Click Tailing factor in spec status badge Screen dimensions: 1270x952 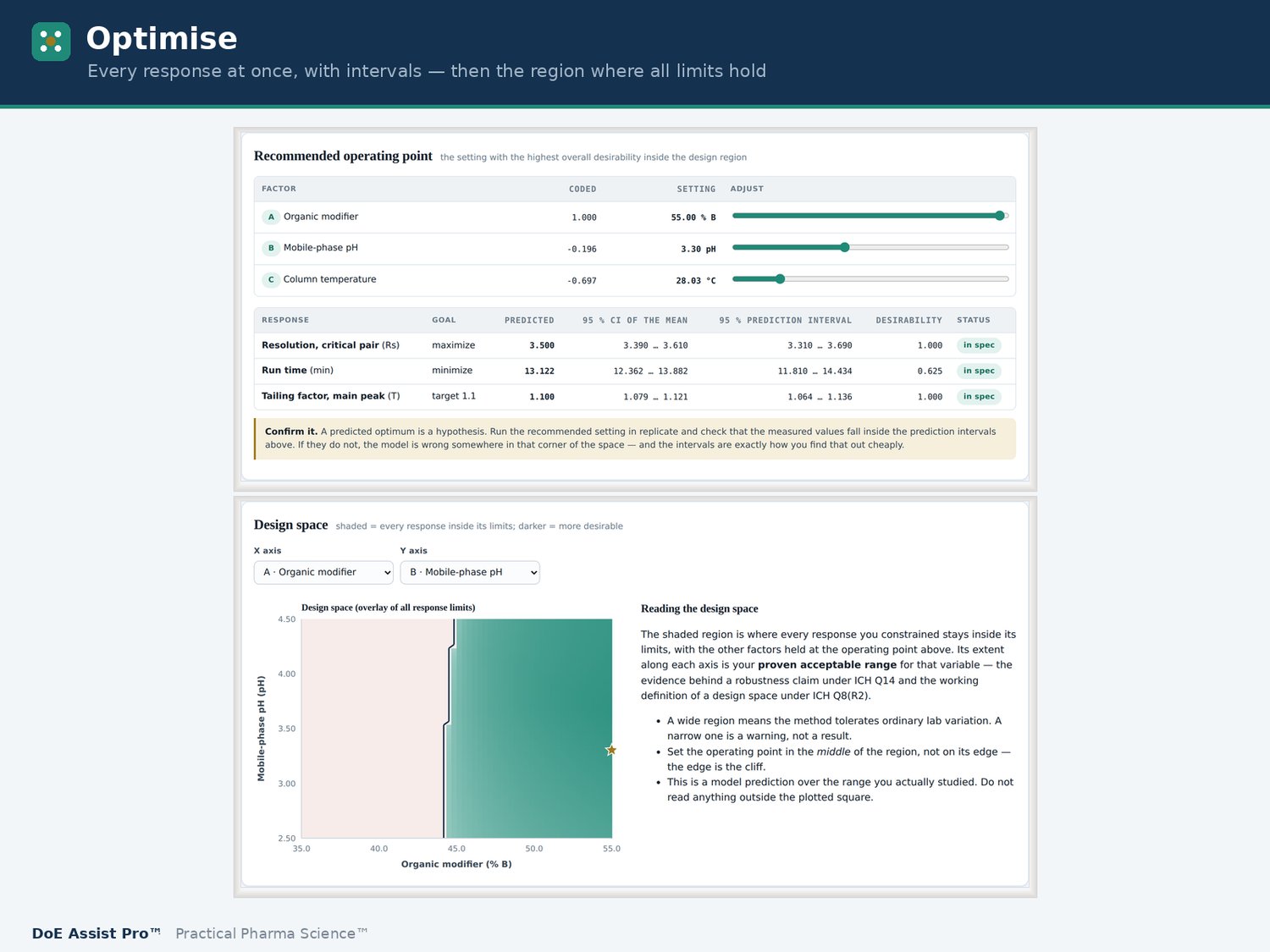click(979, 396)
